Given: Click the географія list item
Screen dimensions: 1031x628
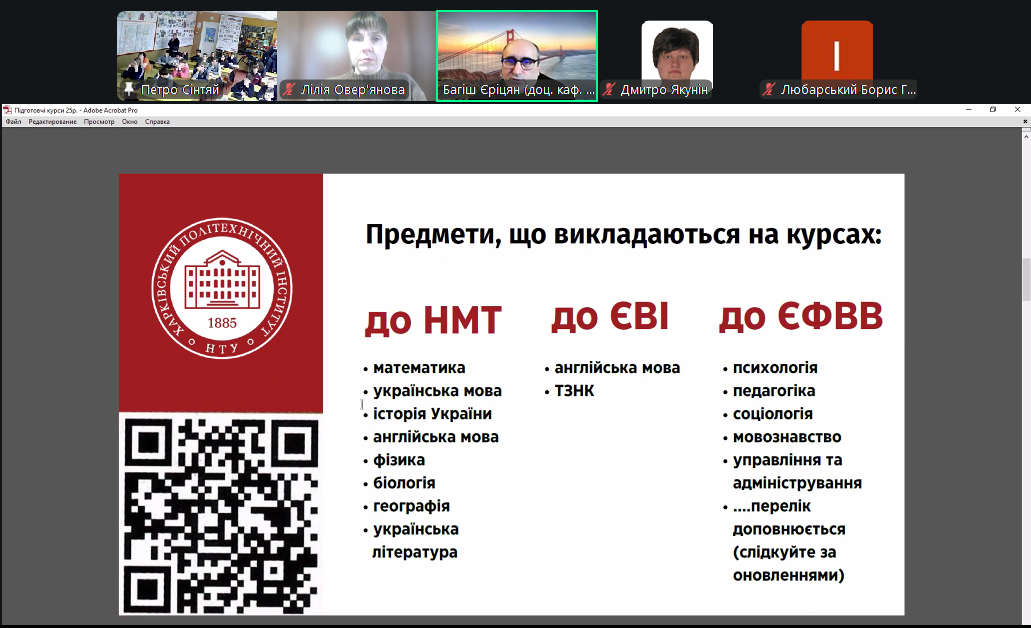Looking at the screenshot, I should (411, 506).
